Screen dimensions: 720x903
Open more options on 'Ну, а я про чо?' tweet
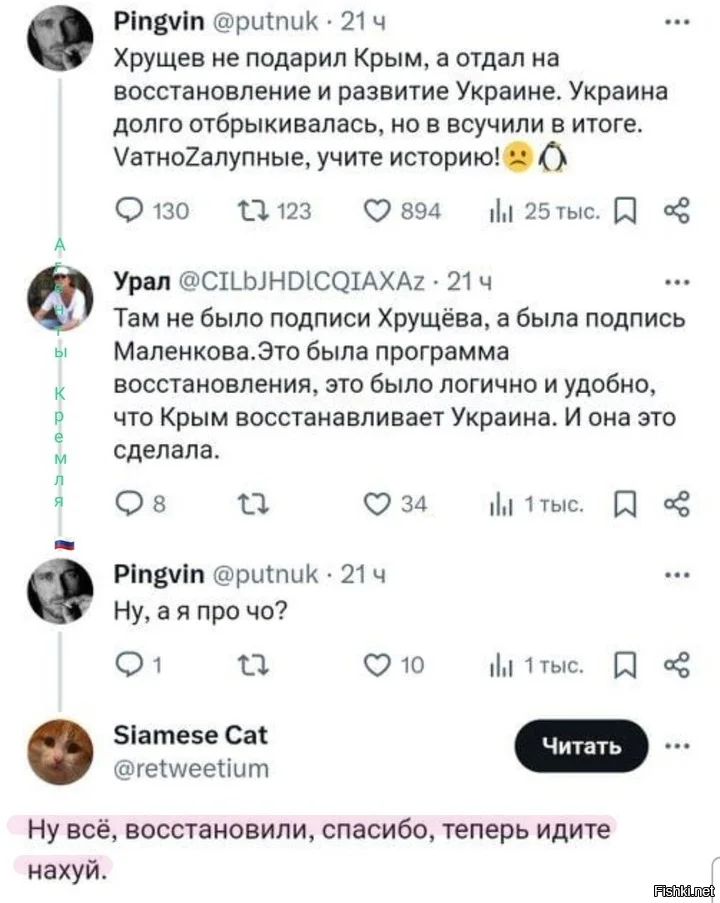(676, 575)
